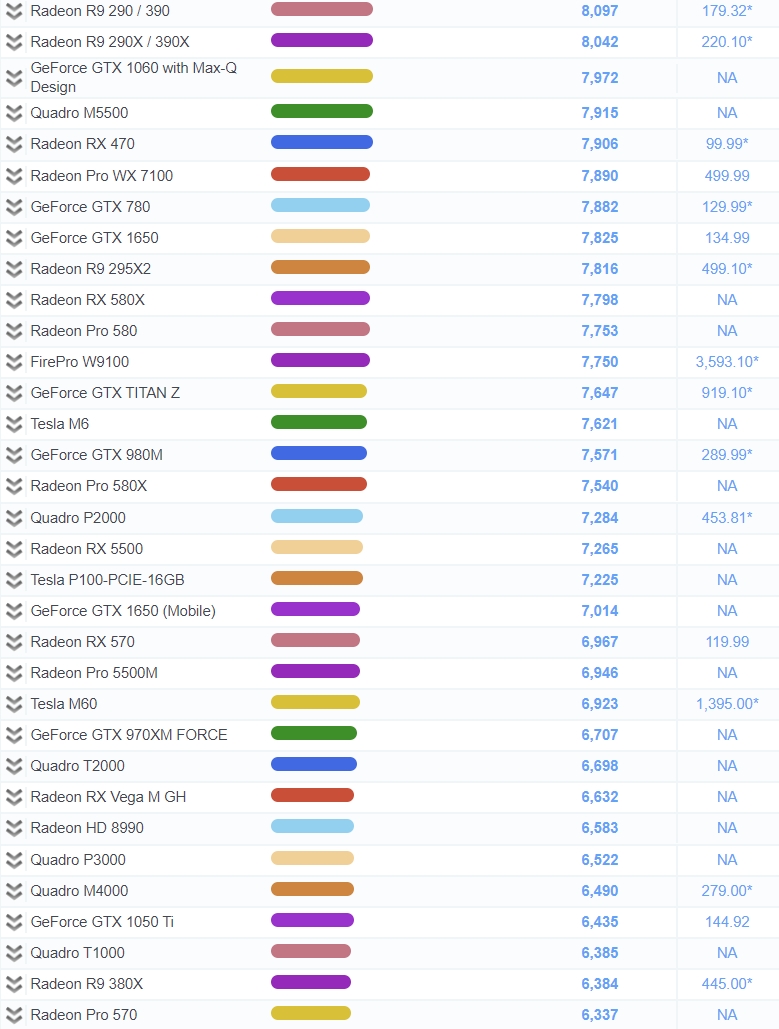Expand the Radeon R9 380X chevron
The image size is (779, 1029).
[x=14, y=984]
